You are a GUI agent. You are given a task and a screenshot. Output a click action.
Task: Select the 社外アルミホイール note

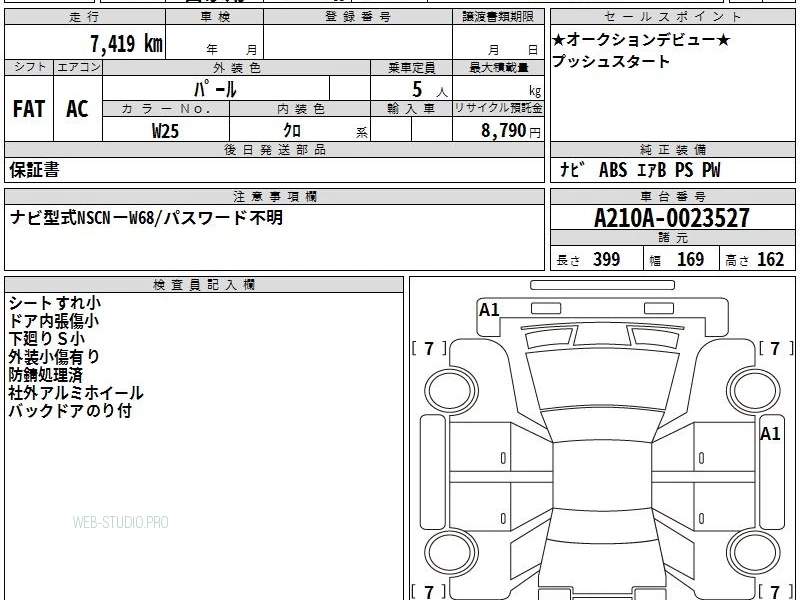[x=76, y=393]
